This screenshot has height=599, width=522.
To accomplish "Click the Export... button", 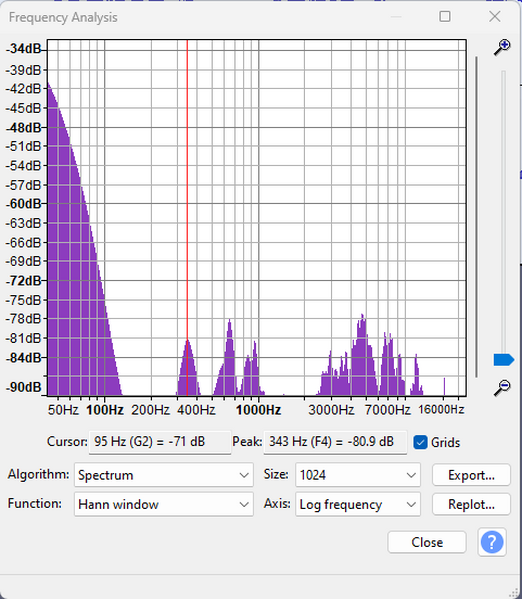I will [x=471, y=475].
